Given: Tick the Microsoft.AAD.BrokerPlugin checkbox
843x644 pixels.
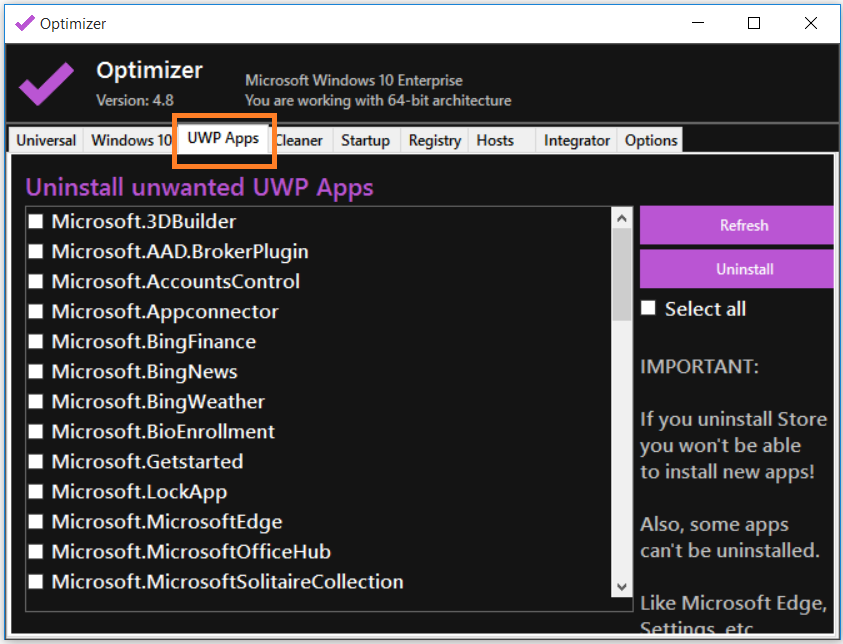Looking at the screenshot, I should pos(36,252).
